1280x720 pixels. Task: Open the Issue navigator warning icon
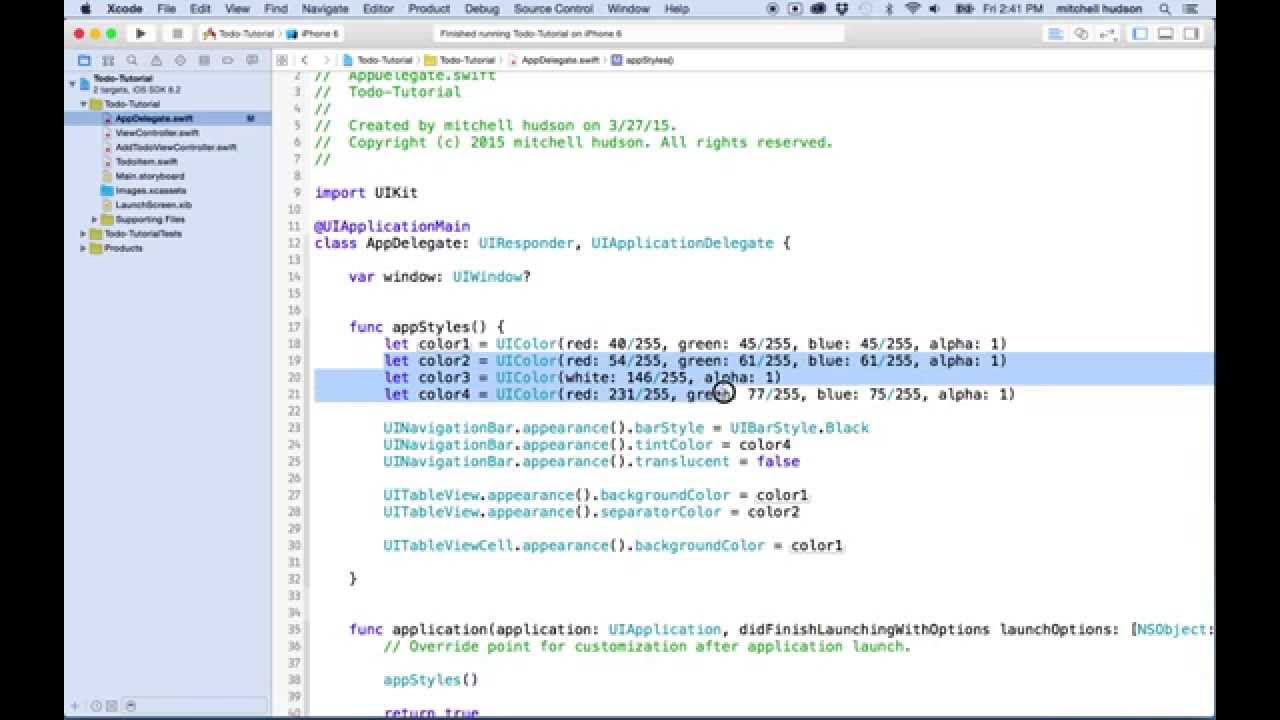pyautogui.click(x=156, y=61)
